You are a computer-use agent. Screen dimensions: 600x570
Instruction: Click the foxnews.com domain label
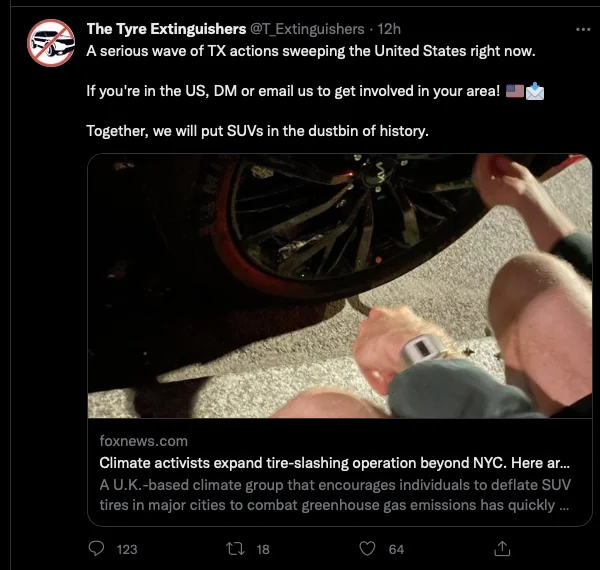pyautogui.click(x=143, y=441)
